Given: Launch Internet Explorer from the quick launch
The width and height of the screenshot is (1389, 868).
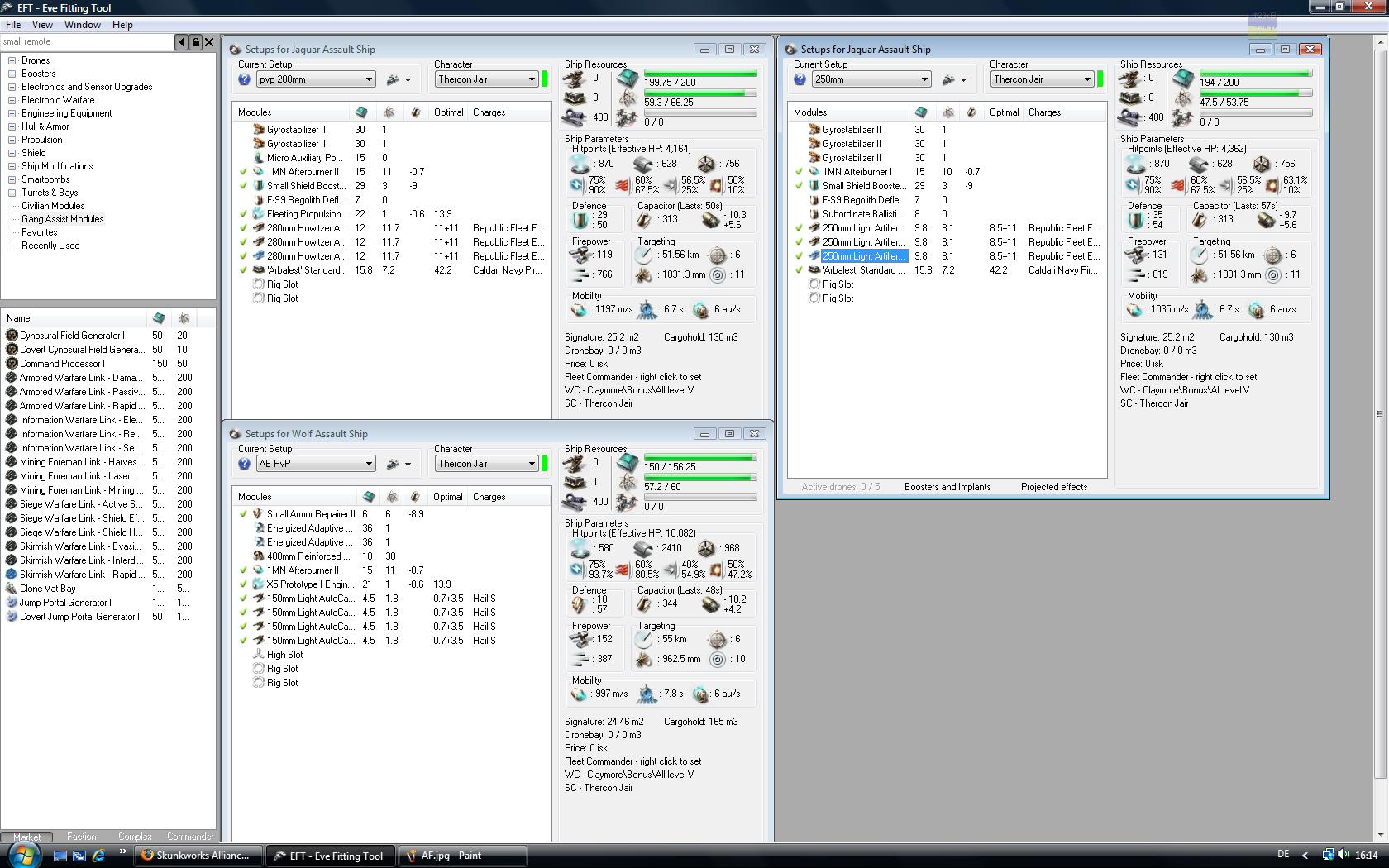Looking at the screenshot, I should point(98,856).
